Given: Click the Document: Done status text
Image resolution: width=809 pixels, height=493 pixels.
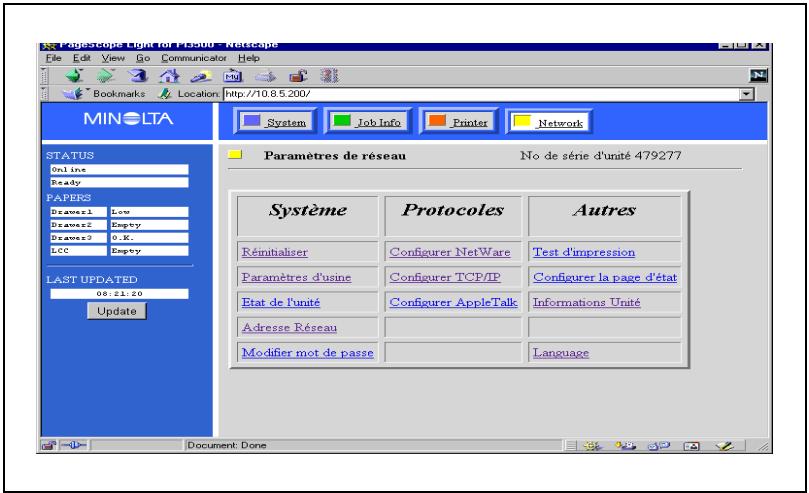Looking at the screenshot, I should [227, 445].
